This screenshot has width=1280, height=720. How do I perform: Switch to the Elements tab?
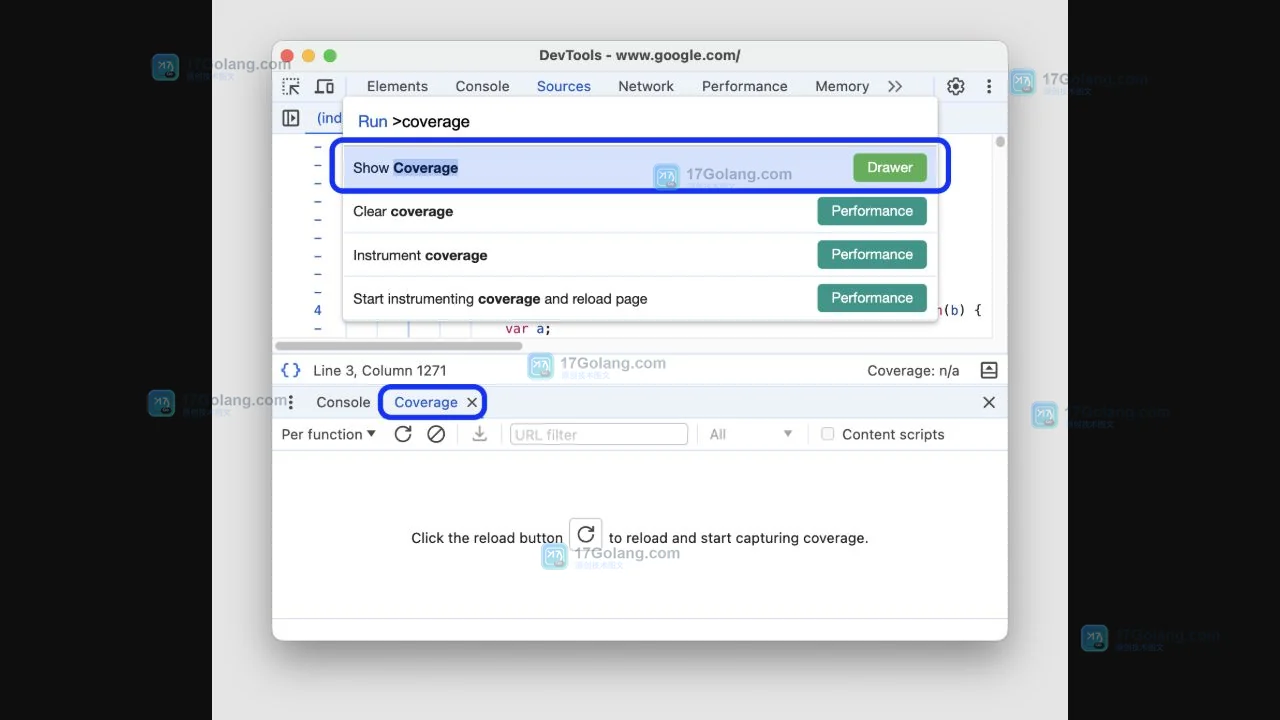(x=397, y=86)
